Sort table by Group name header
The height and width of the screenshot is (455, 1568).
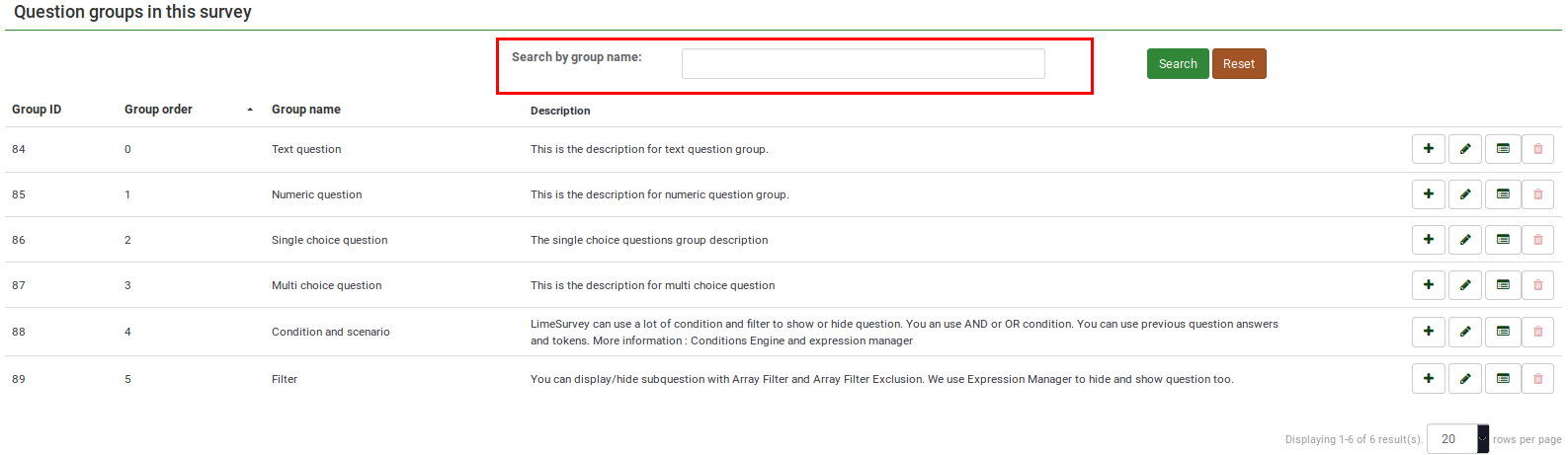(306, 110)
